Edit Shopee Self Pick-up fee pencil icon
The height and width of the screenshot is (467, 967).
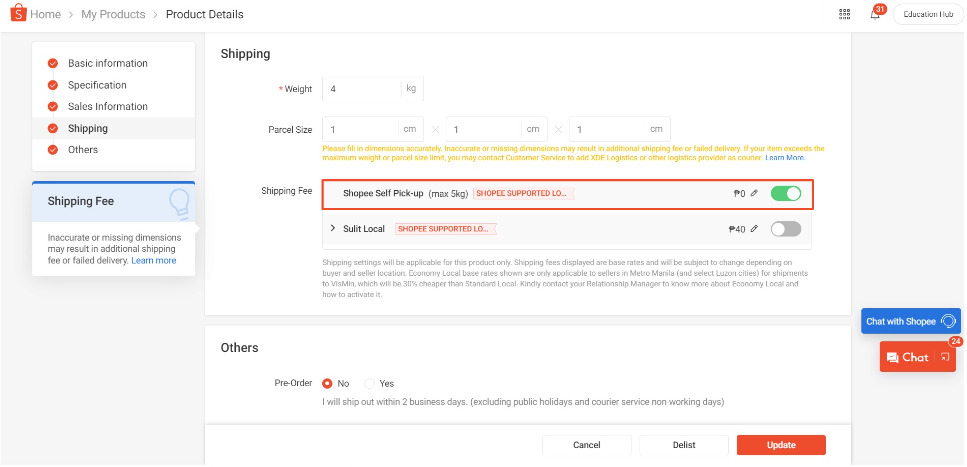point(755,193)
